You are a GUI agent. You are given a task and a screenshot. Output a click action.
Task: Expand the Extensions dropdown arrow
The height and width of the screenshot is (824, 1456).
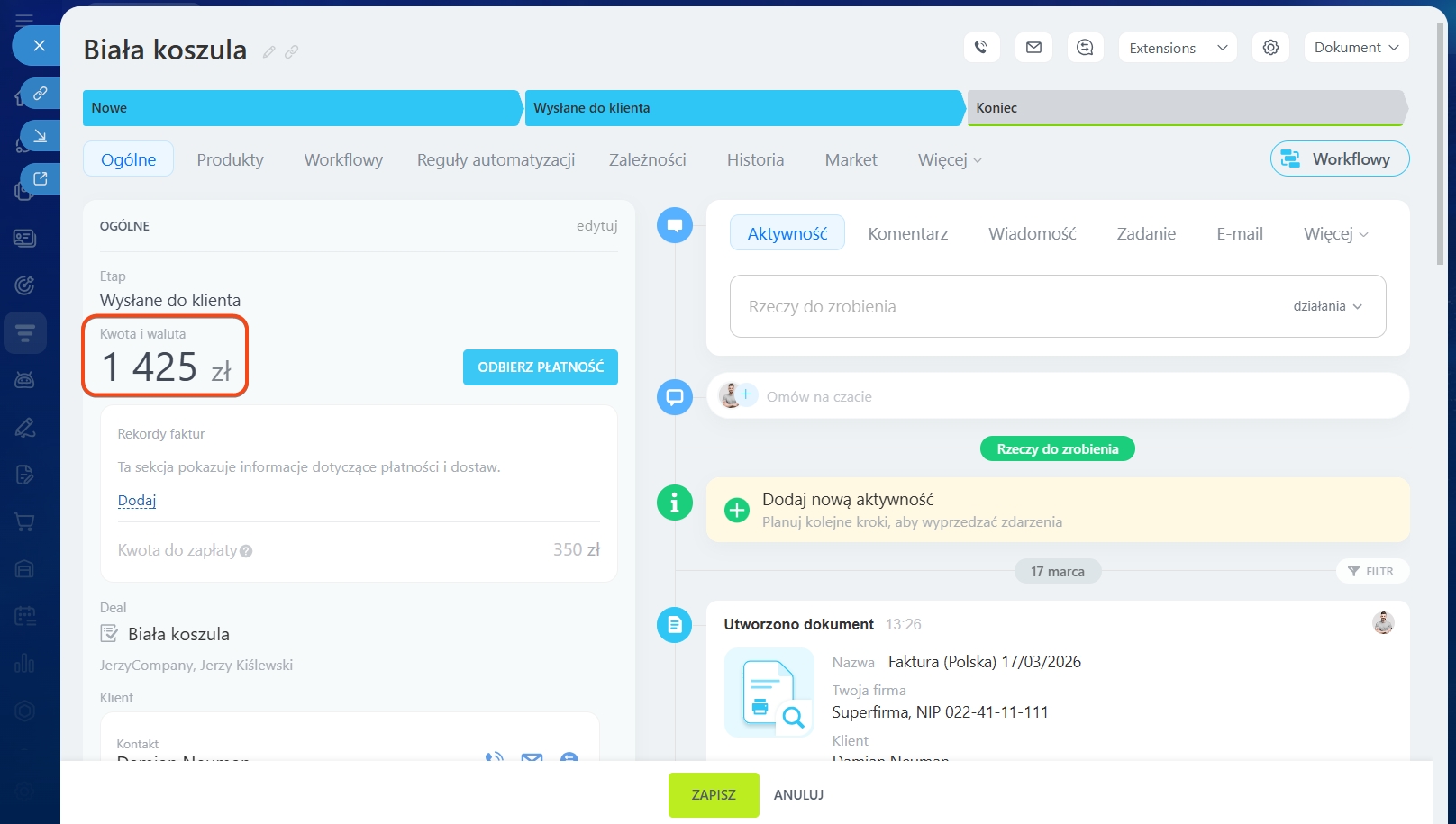coord(1222,48)
